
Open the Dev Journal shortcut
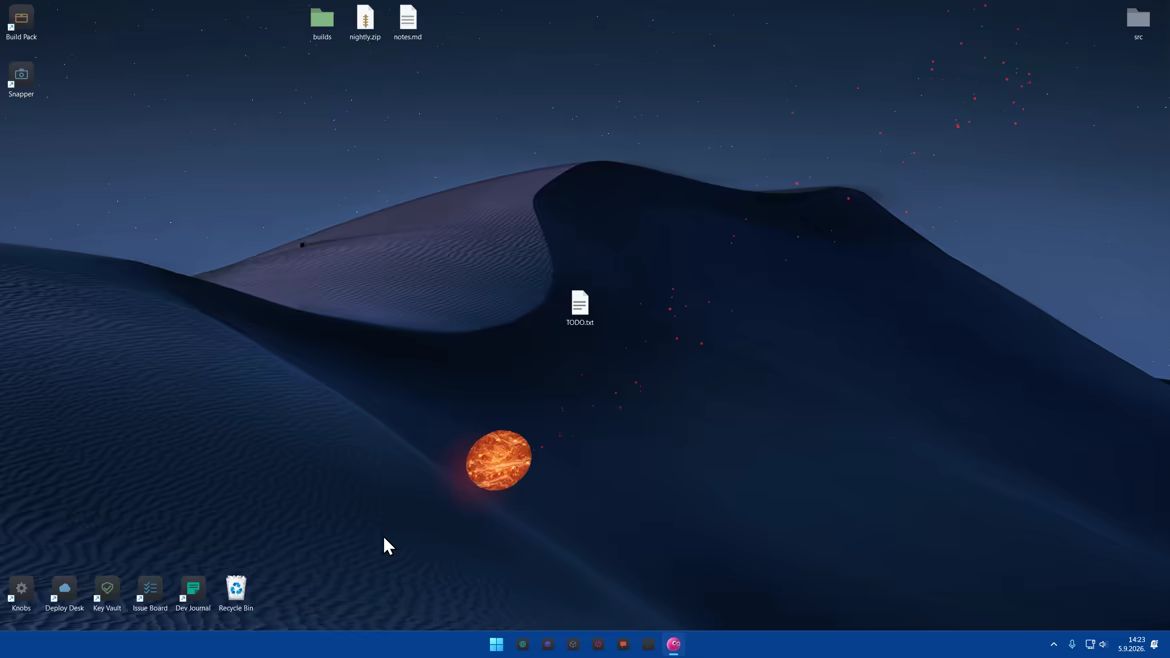(193, 594)
